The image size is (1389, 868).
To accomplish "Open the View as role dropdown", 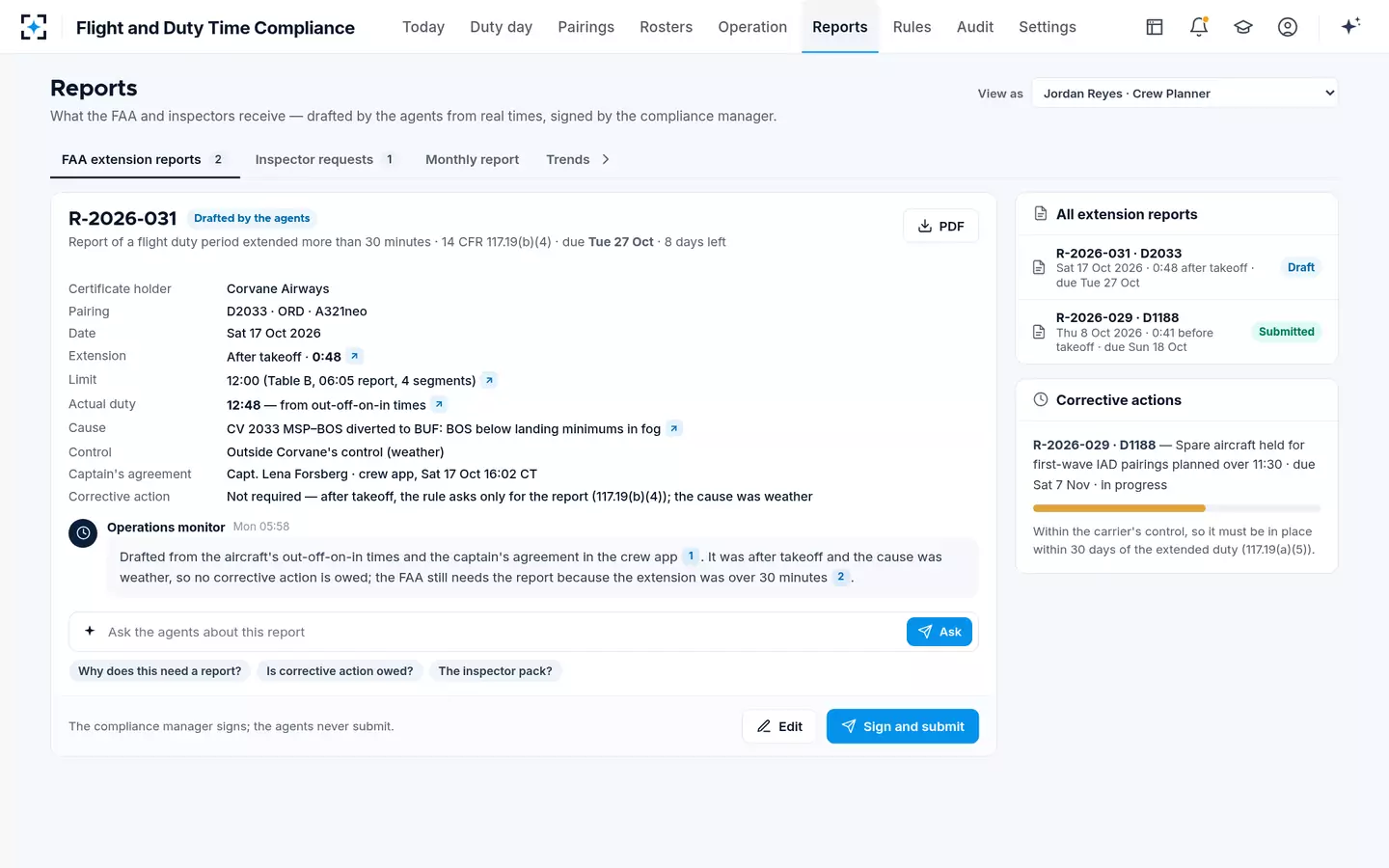I will (x=1185, y=94).
